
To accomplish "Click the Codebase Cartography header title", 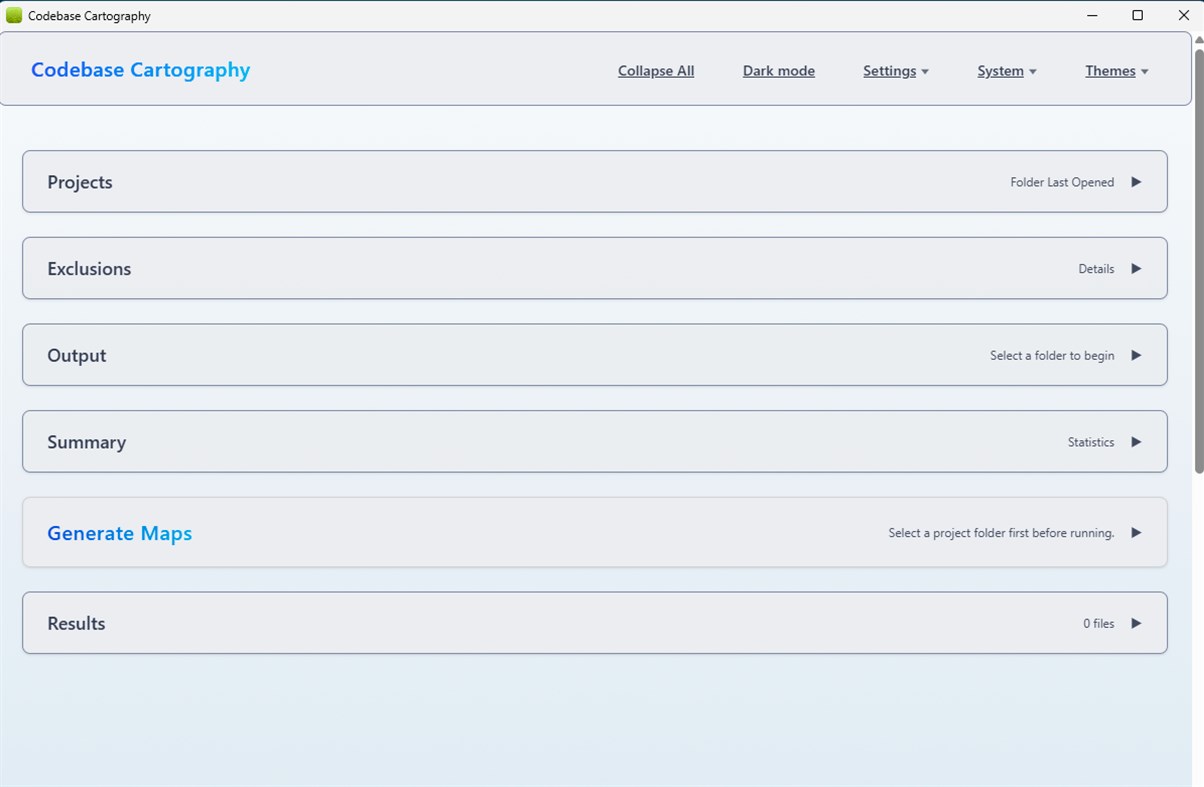I will coord(141,70).
